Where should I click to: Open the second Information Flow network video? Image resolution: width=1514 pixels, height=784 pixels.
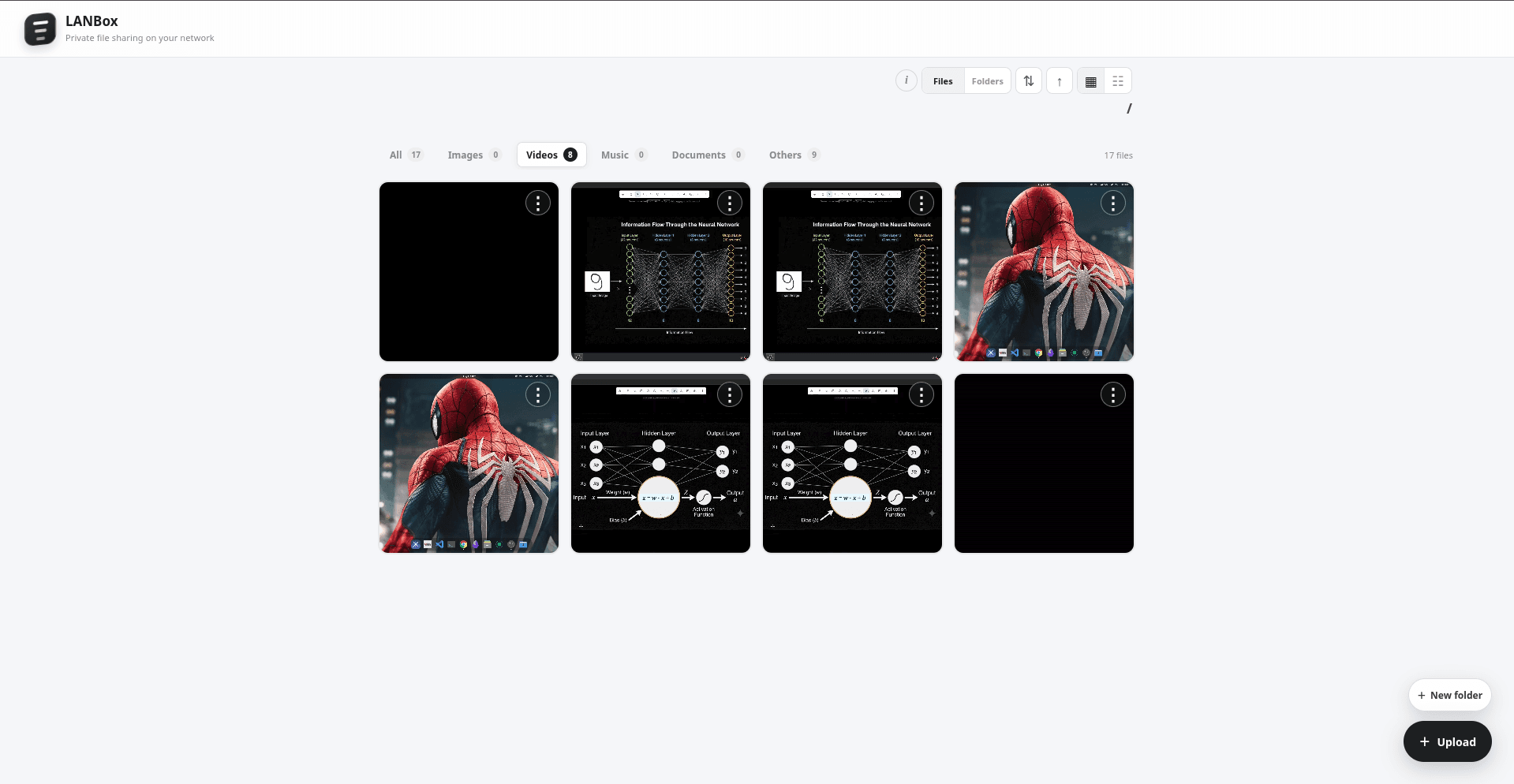point(852,272)
